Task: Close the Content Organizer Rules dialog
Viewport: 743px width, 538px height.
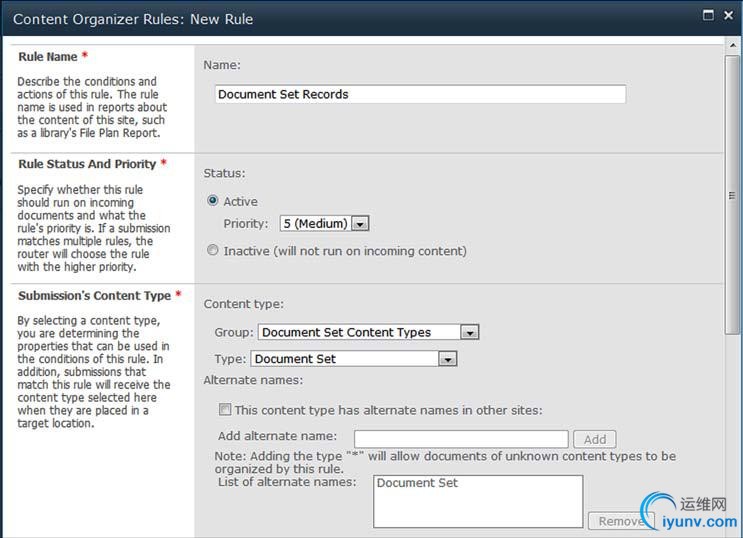Action: (729, 16)
